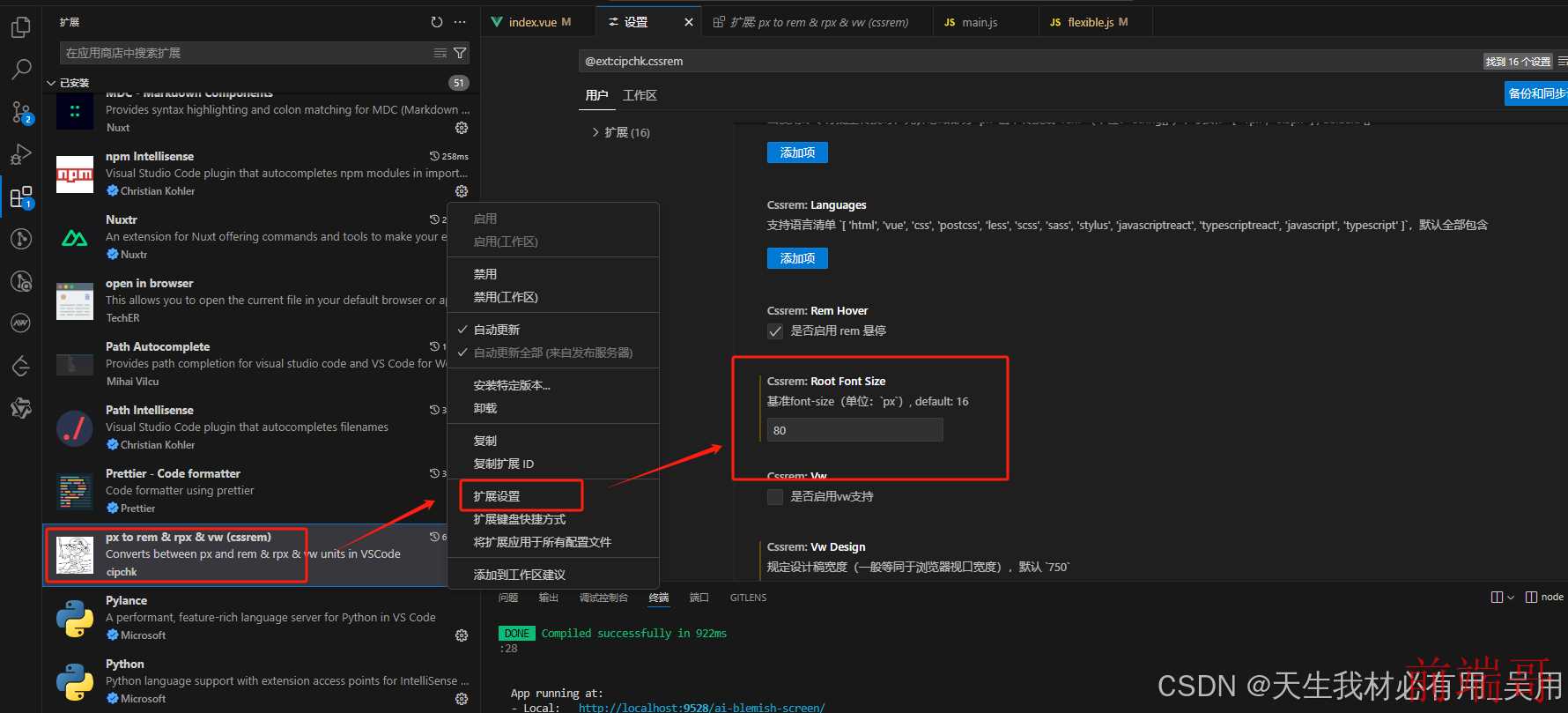Switch to 扩展 px to rem tab
The height and width of the screenshot is (713, 1568).
(x=817, y=22)
